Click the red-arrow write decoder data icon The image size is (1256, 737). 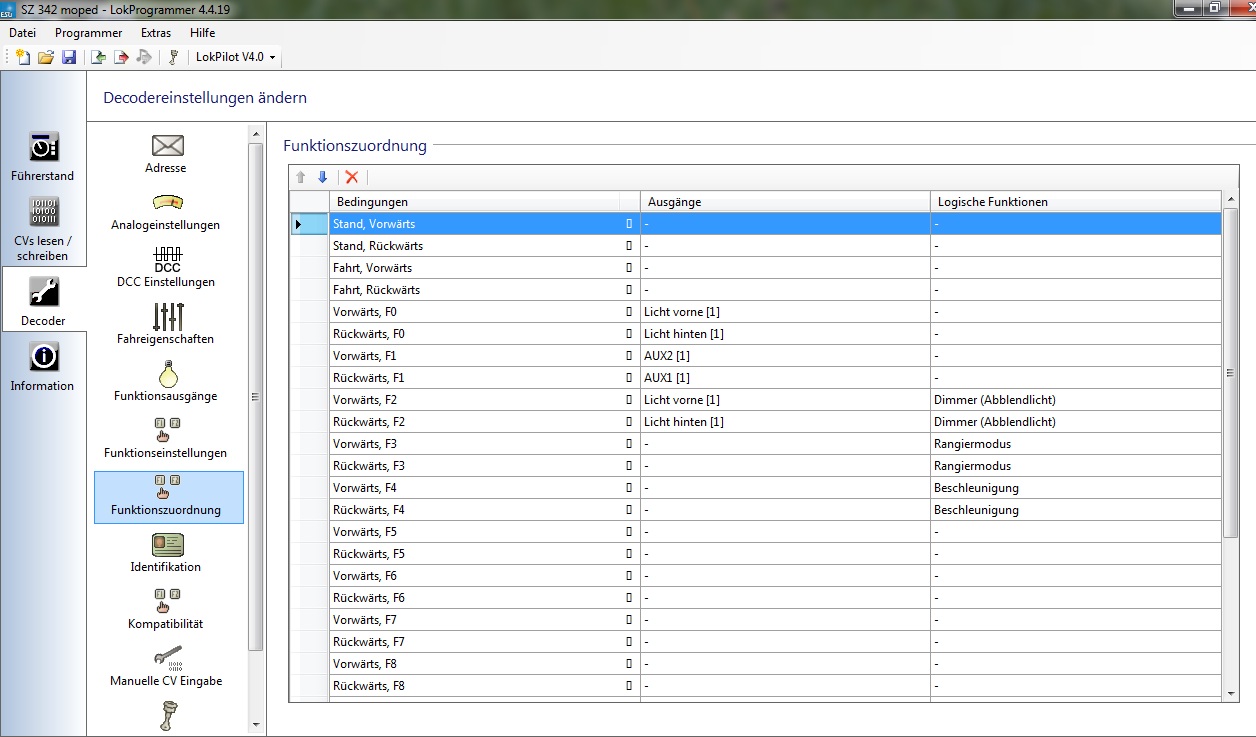coord(121,57)
